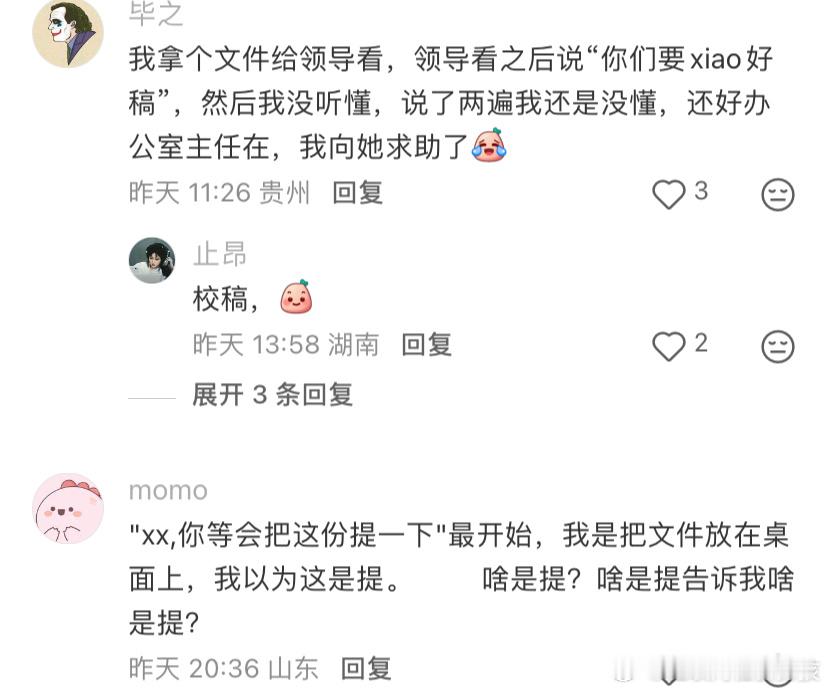Expand 展开 3 条回复

pos(272,394)
